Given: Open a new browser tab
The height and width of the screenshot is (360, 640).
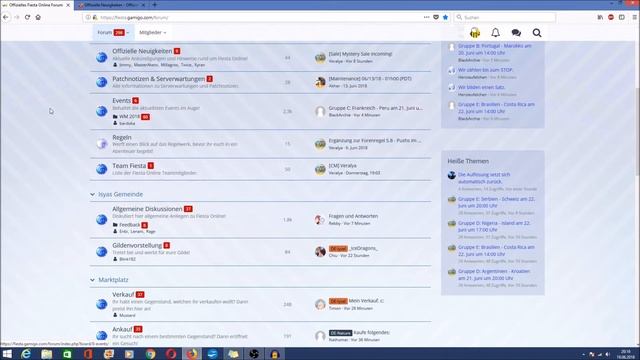Looking at the screenshot, I should [x=155, y=5].
